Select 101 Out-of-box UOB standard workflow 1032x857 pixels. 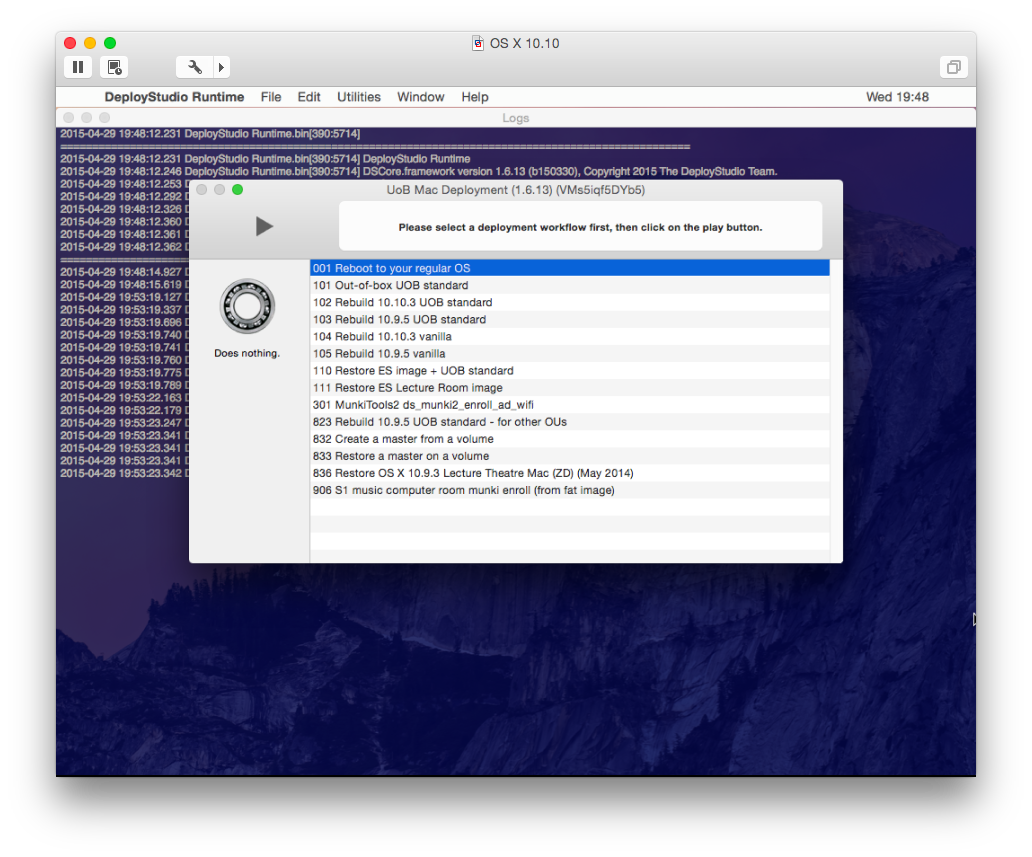point(570,285)
